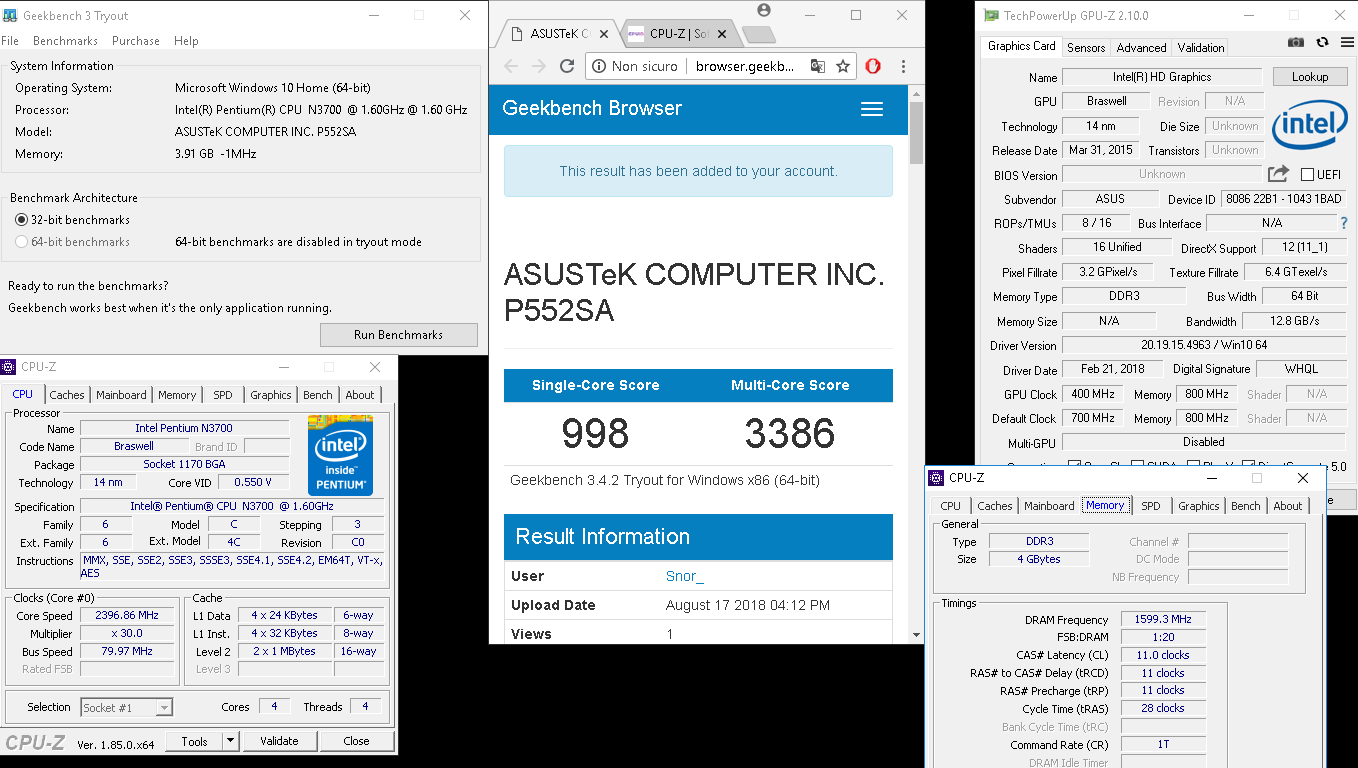Open the Help menu in Geekbench
1358x768 pixels.
186,41
